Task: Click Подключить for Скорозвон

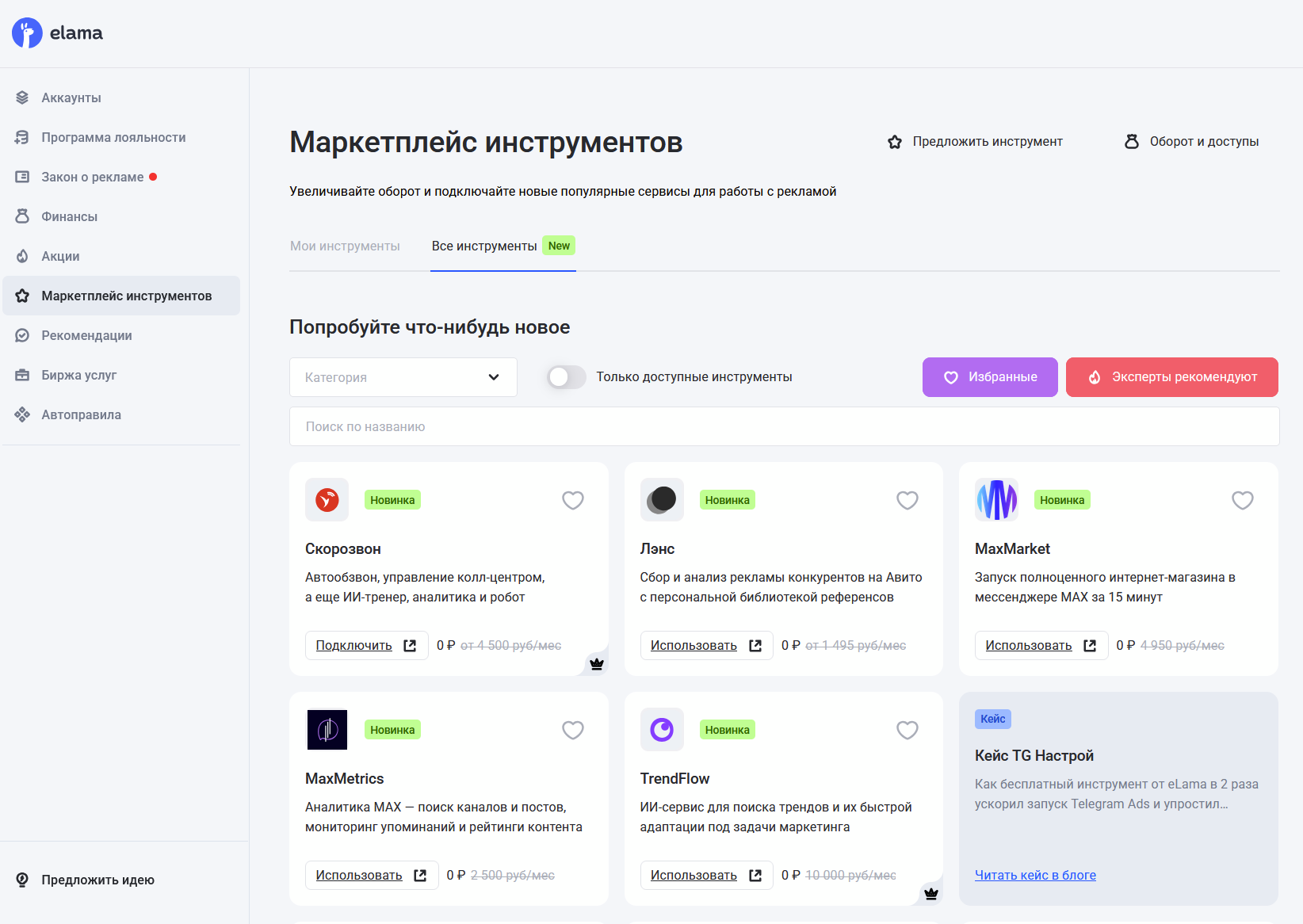Action: 366,646
